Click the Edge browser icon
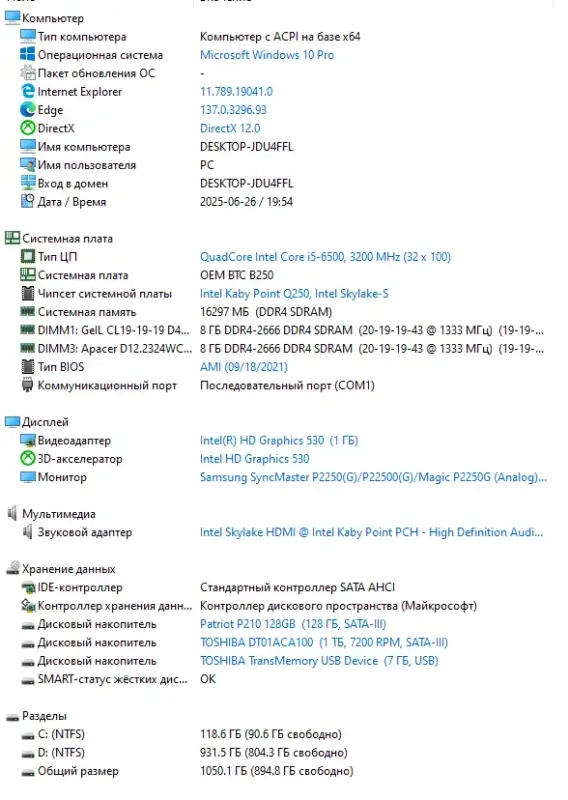 [27, 110]
